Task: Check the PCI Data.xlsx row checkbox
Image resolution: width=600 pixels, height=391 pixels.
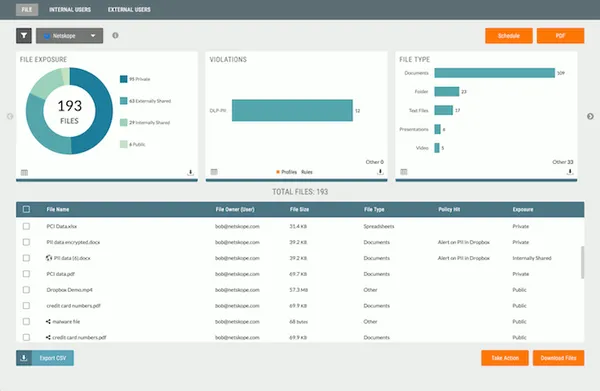Action: tap(26, 226)
